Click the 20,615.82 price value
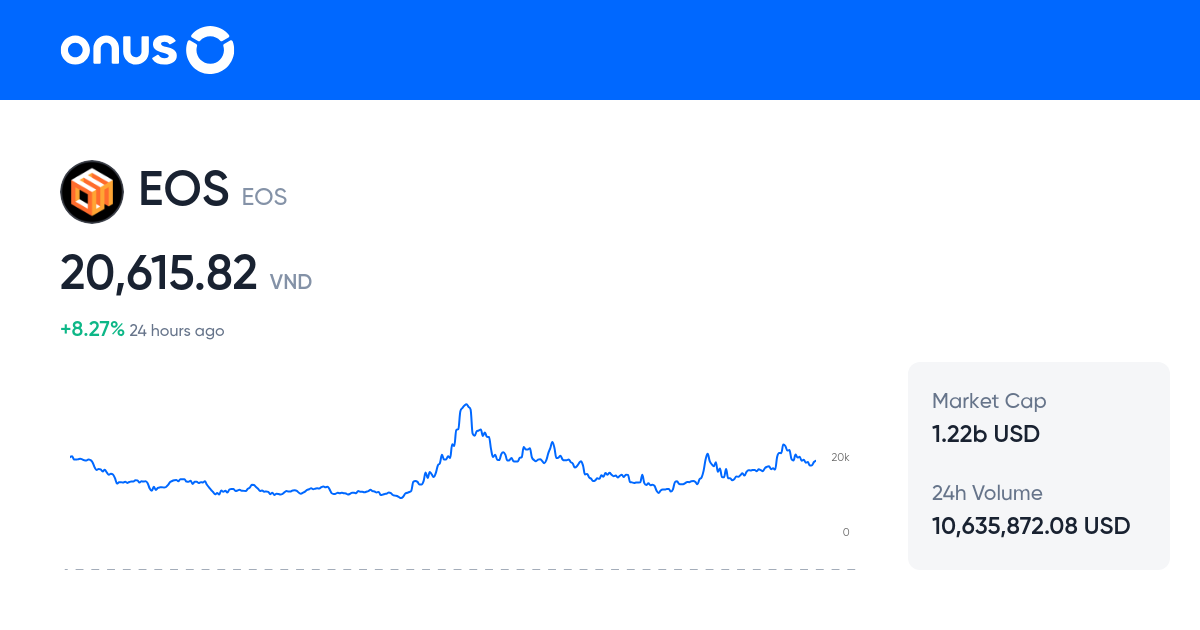The width and height of the screenshot is (1200, 630). pyautogui.click(x=159, y=273)
